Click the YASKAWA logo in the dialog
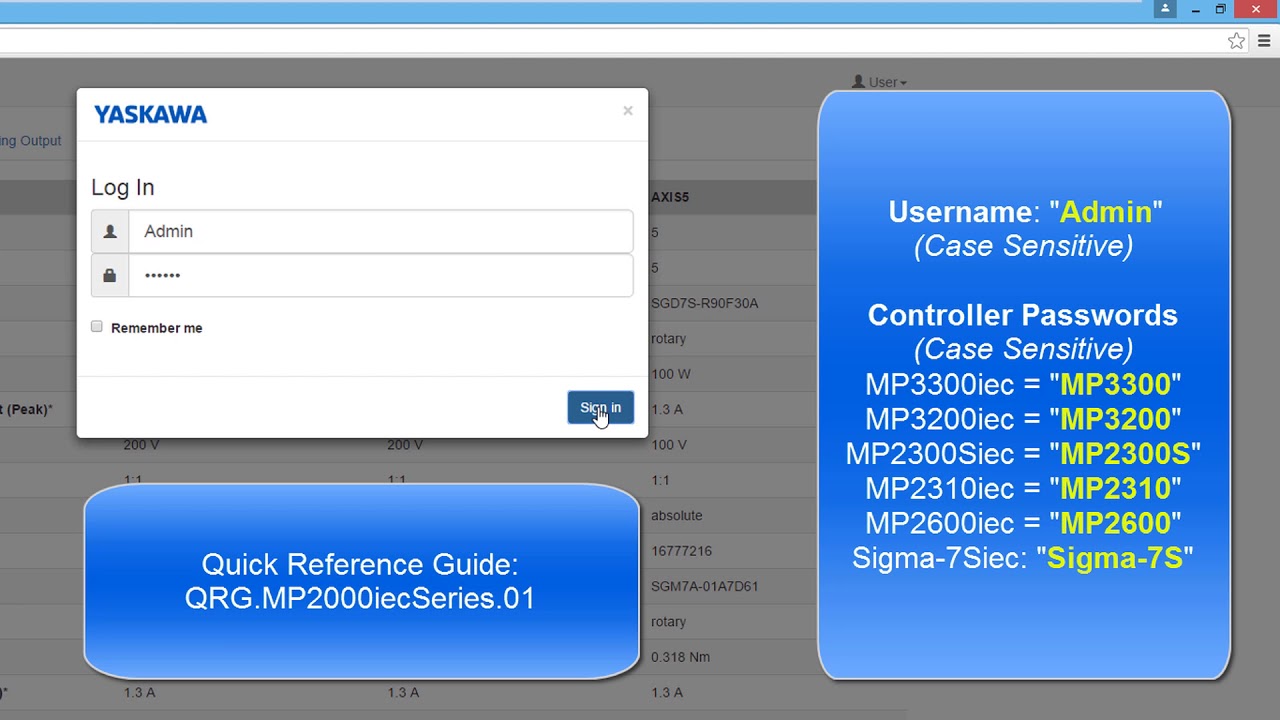Image resolution: width=1280 pixels, height=720 pixels. (150, 115)
